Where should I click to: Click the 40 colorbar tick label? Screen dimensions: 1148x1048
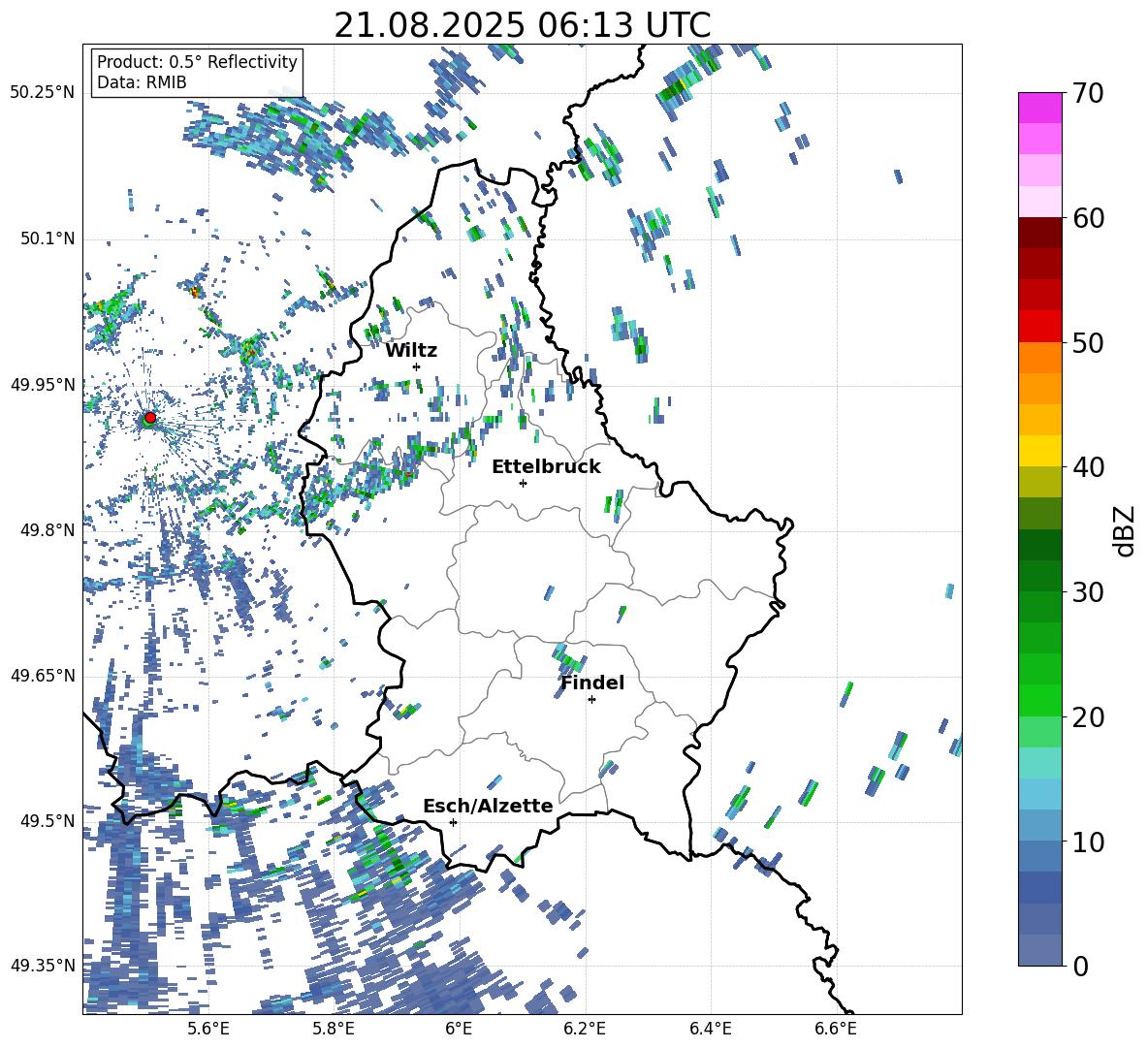pyautogui.click(x=1087, y=467)
